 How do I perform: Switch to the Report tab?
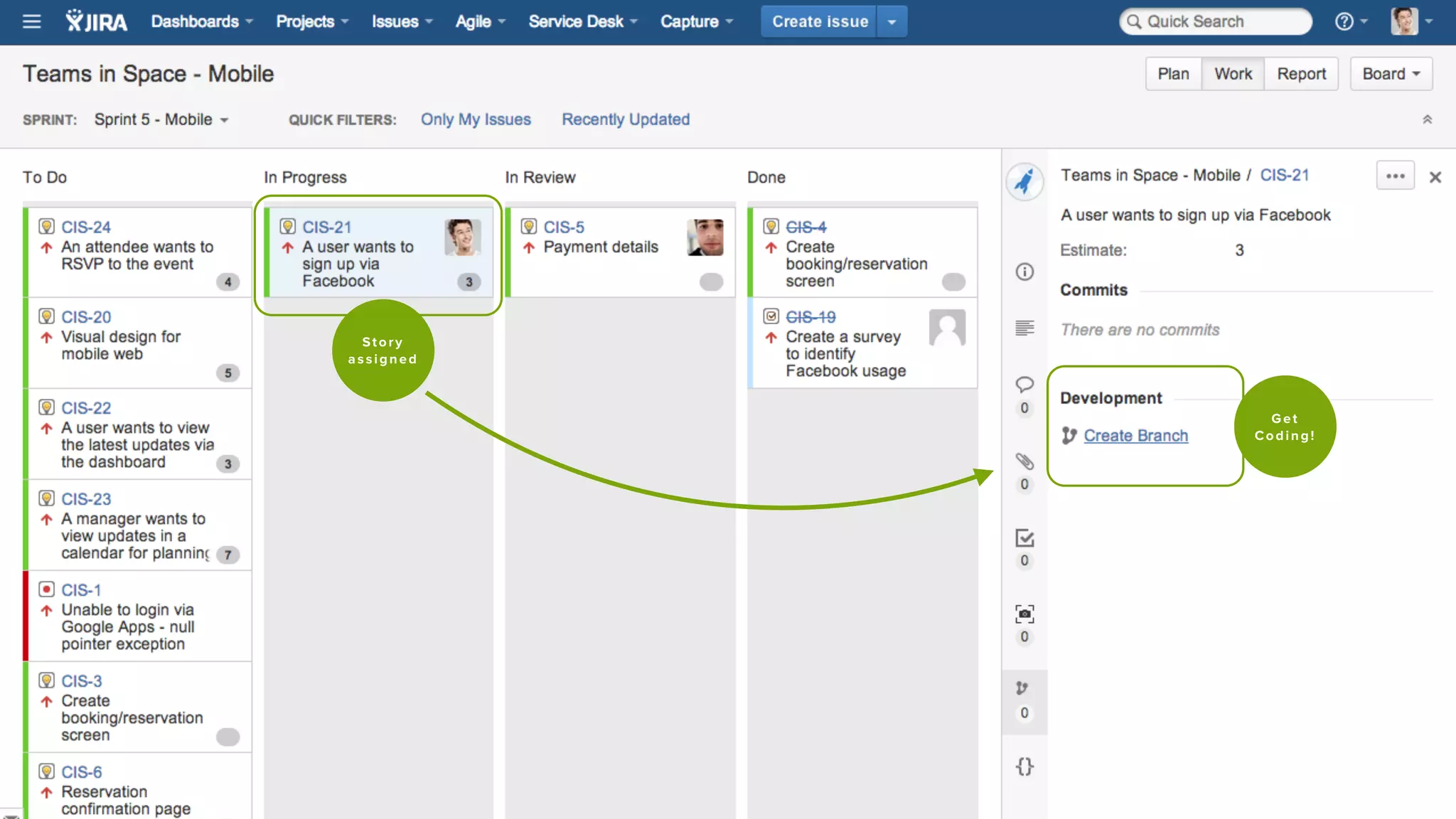1301,74
